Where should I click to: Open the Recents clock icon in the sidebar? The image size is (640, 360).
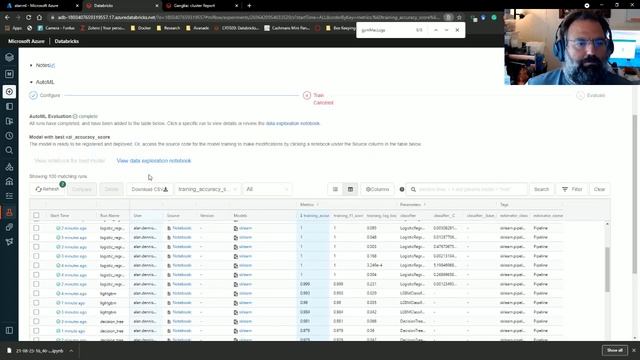pos(9,136)
